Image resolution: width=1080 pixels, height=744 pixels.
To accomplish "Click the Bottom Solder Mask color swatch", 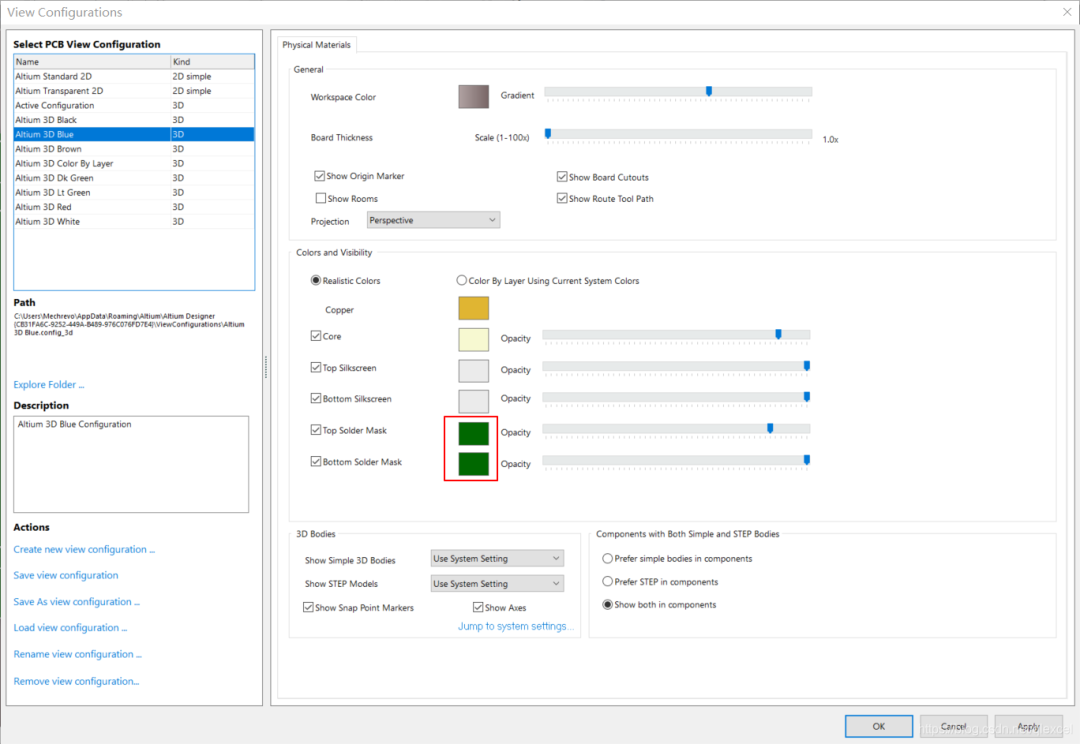I will coord(473,463).
